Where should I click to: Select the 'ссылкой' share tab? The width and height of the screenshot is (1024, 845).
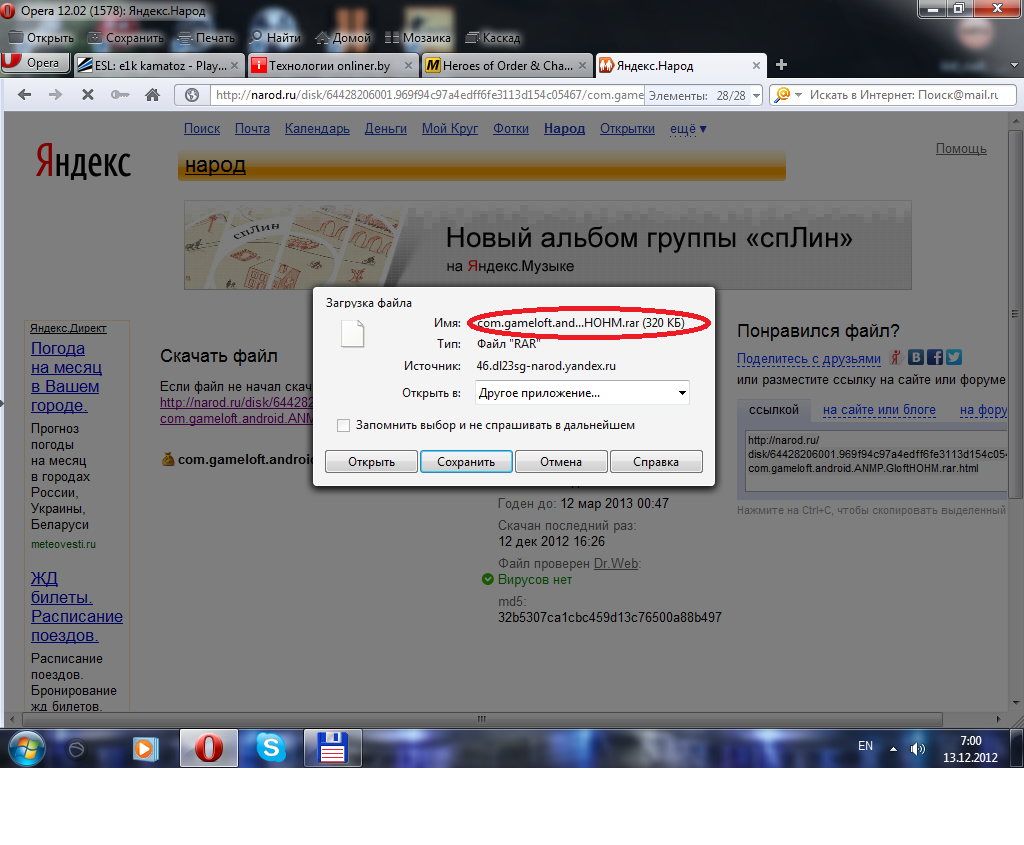pos(774,409)
